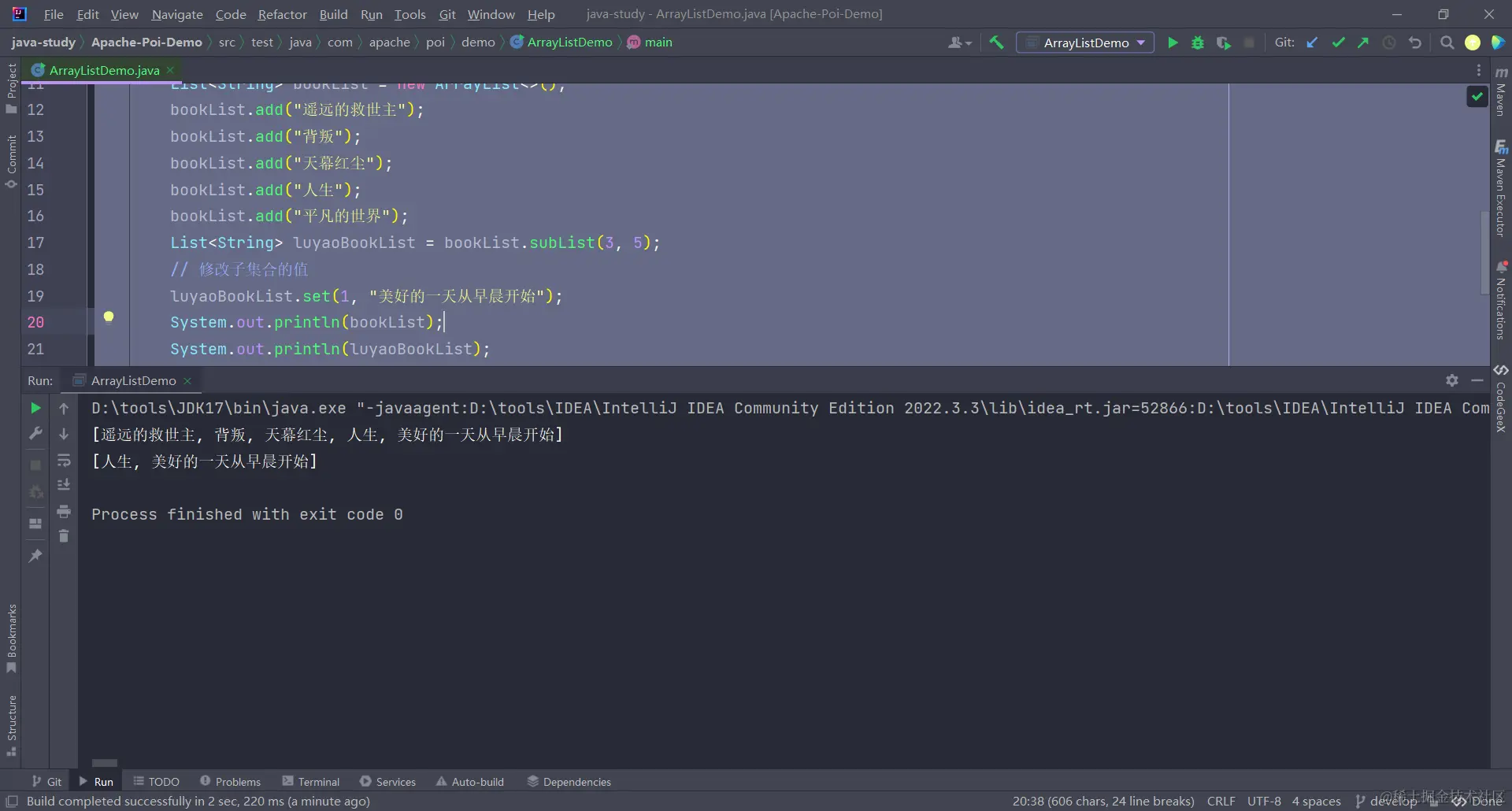The image size is (1512, 811).
Task: Jump down the stack trace with down arrow
Action: [64, 434]
